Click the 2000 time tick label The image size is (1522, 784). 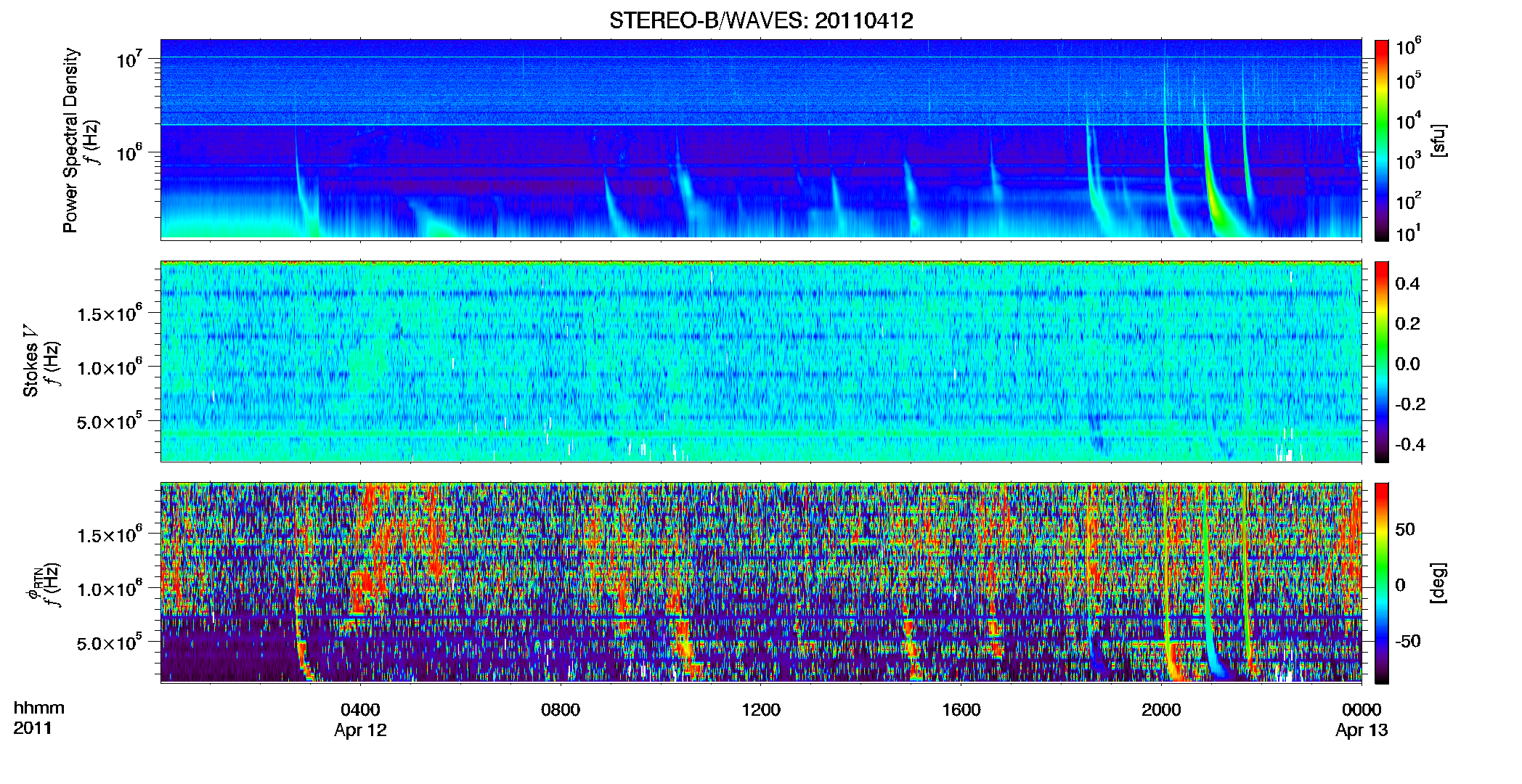(x=1161, y=709)
